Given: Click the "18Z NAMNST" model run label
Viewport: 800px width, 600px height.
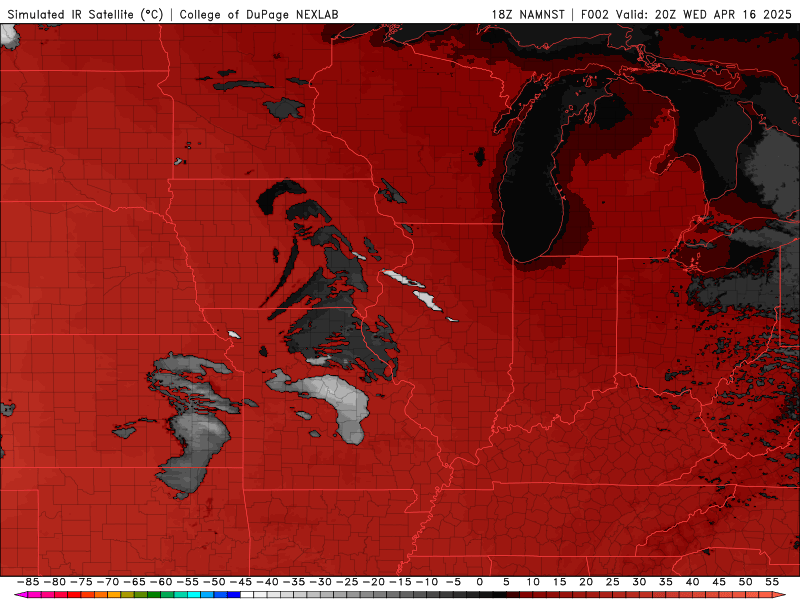Looking at the screenshot, I should 528,14.
